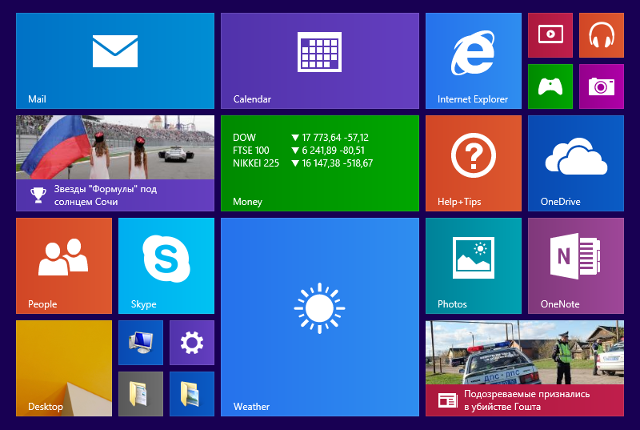Image resolution: width=640 pixels, height=430 pixels.
Task: Launch the OneNote tile
Action: point(576,266)
